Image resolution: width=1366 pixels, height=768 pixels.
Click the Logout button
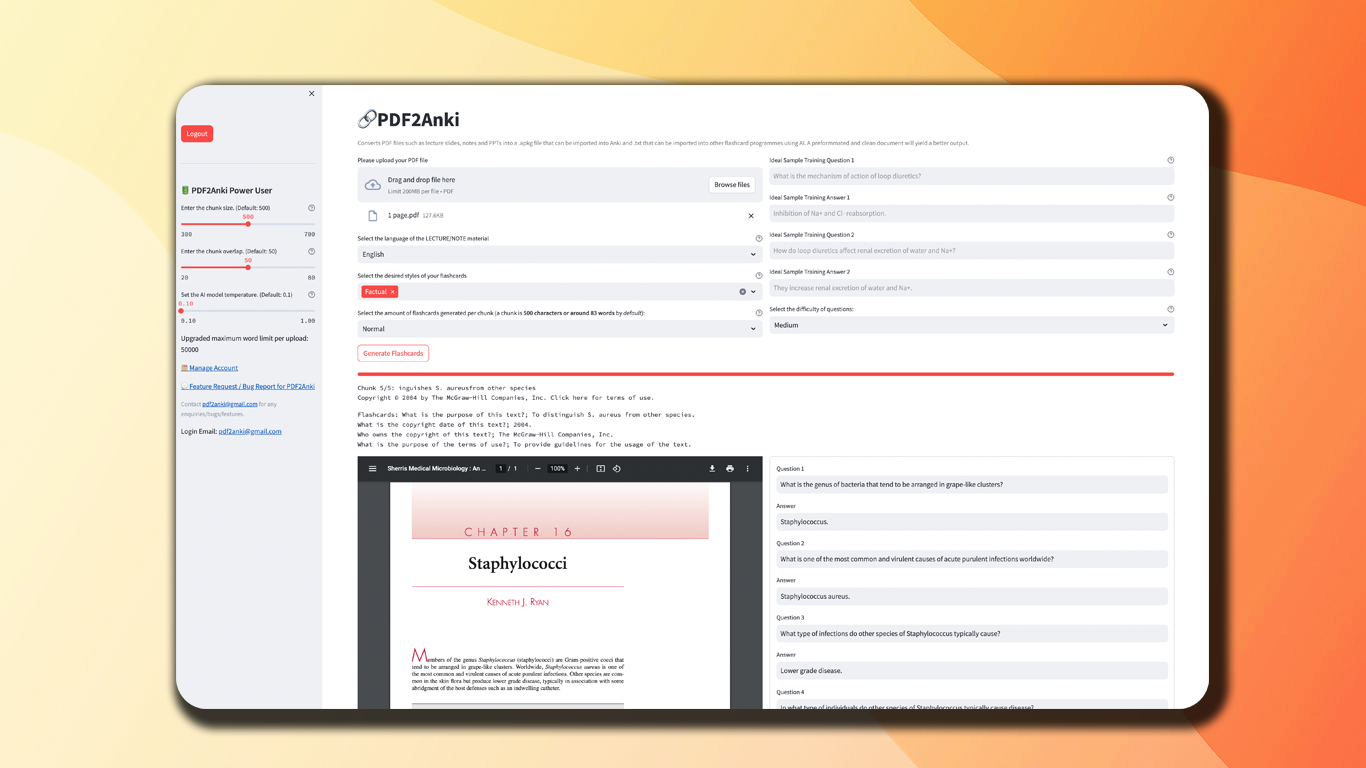(x=197, y=133)
